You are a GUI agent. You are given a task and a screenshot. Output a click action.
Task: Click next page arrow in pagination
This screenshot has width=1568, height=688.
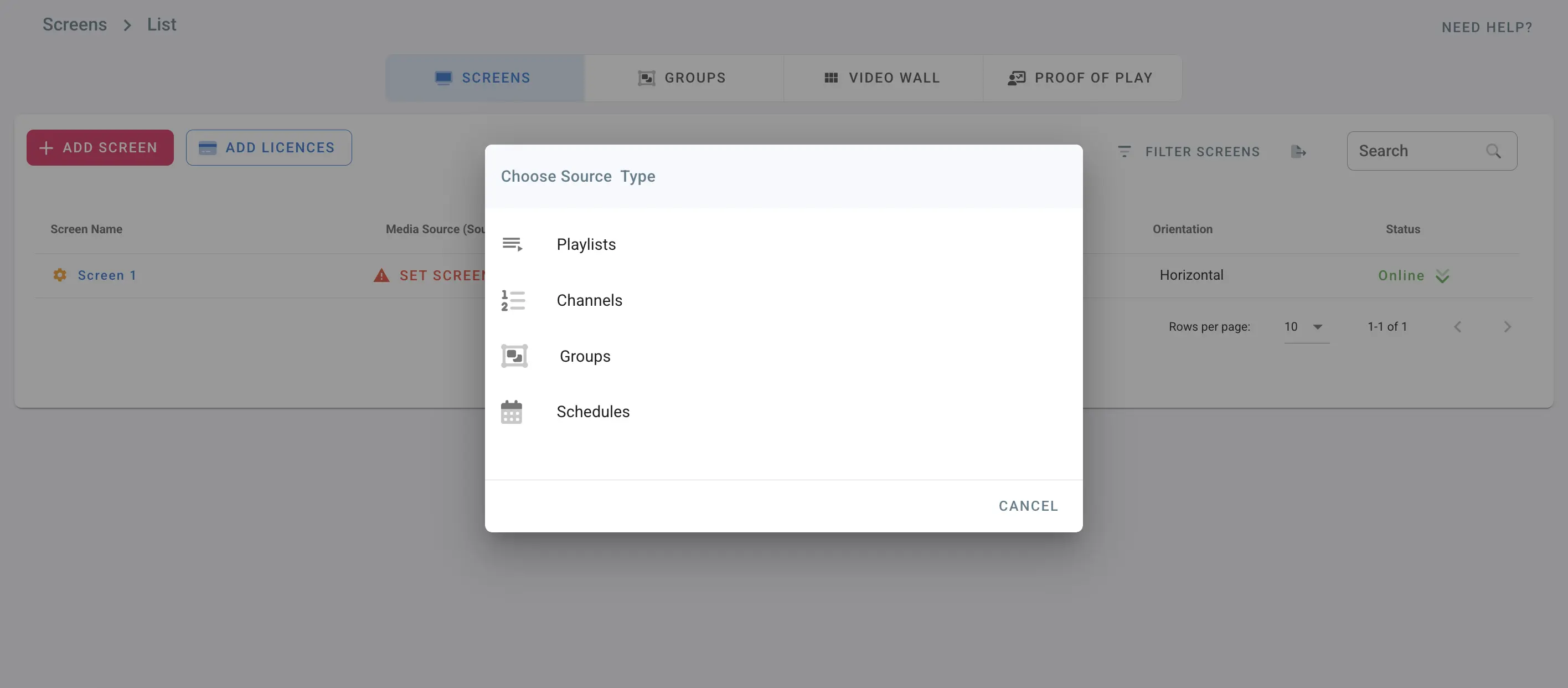pyautogui.click(x=1508, y=326)
